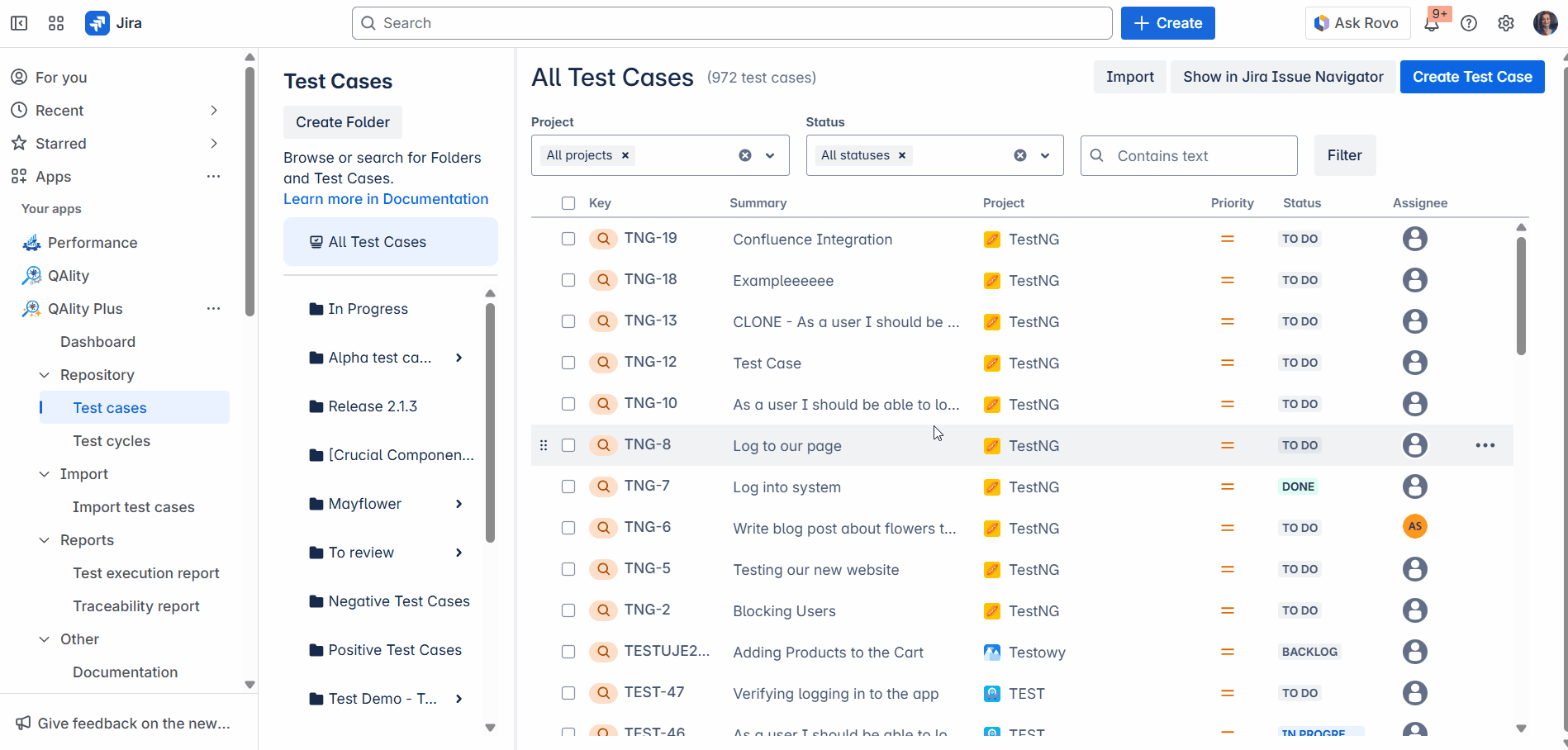Tick the checkbox for TNG-7
This screenshot has width=1568, height=750.
tap(568, 487)
